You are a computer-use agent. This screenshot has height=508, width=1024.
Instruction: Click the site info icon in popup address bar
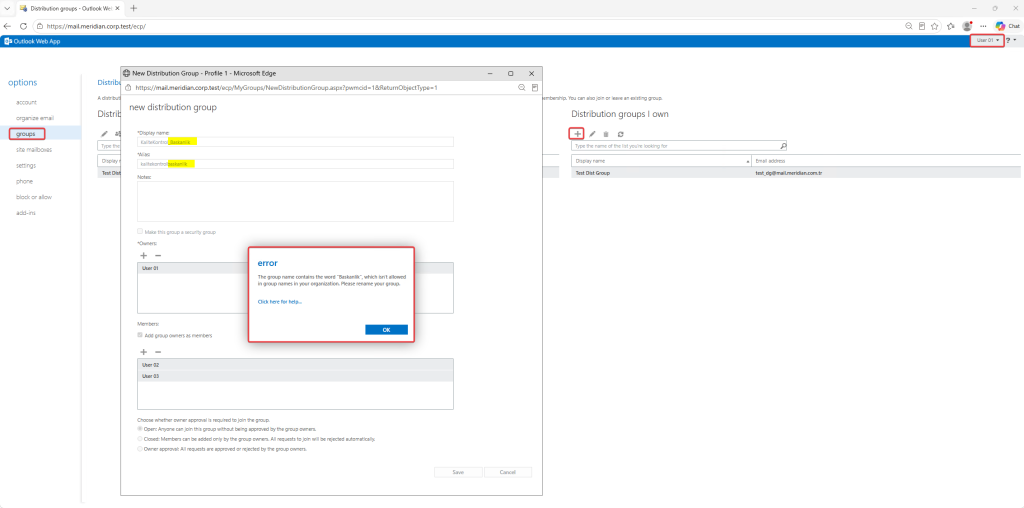129,87
